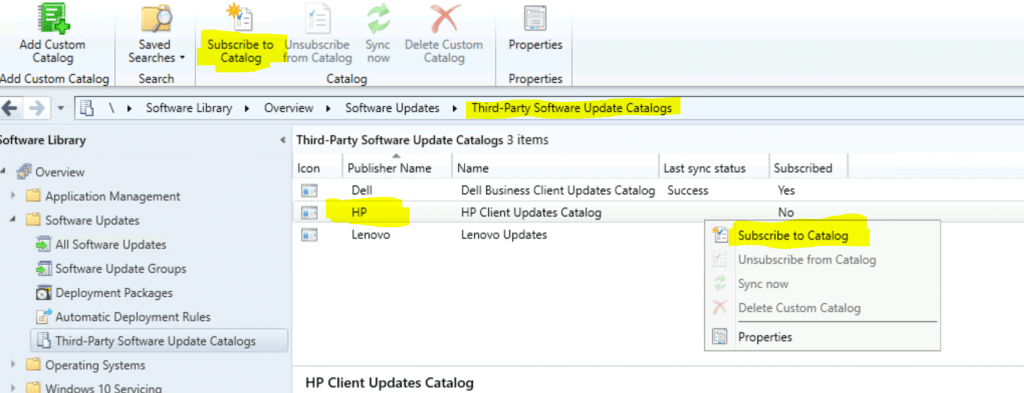
Task: Click the Deployment Packages node icon
Action: pyautogui.click(x=43, y=293)
